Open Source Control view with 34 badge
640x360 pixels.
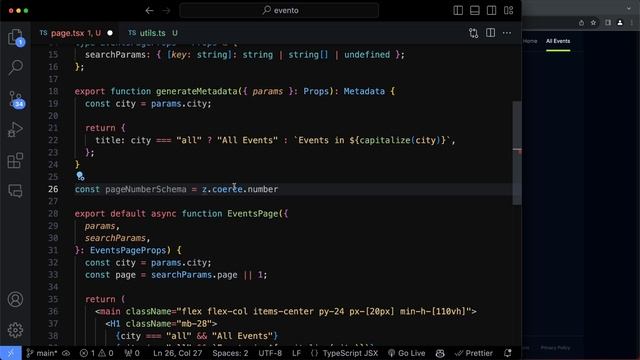pos(16,99)
